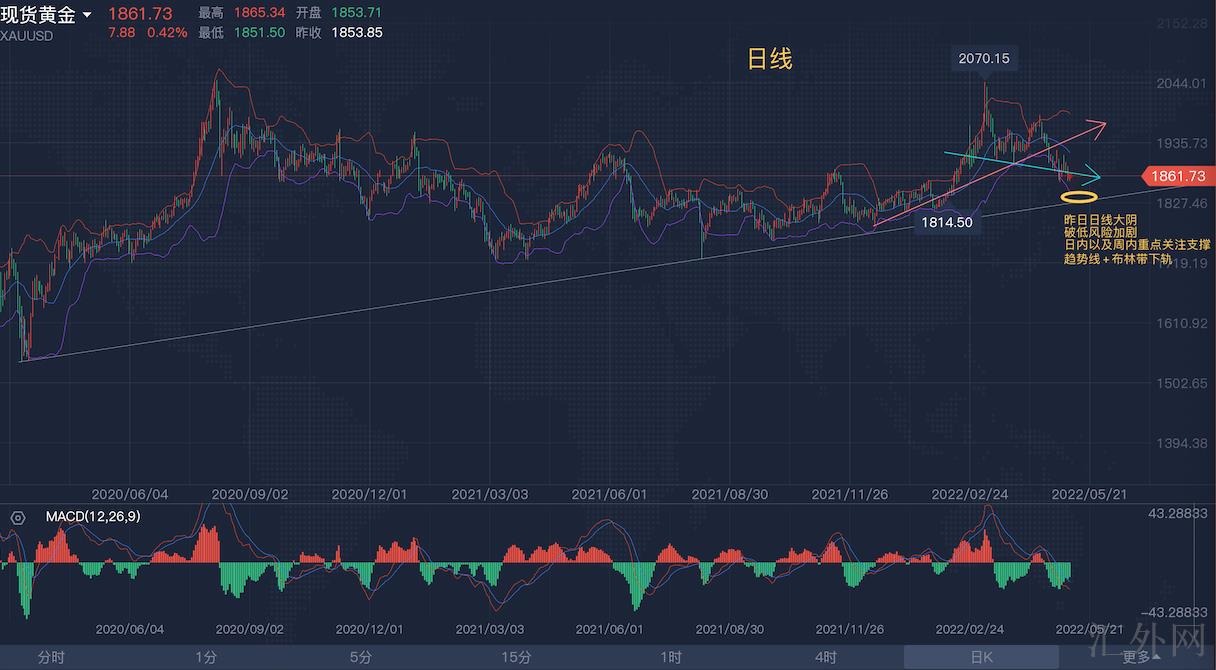Click the red 1861.73 current price tag
Screen dimensions: 1216x670
tap(1177, 176)
